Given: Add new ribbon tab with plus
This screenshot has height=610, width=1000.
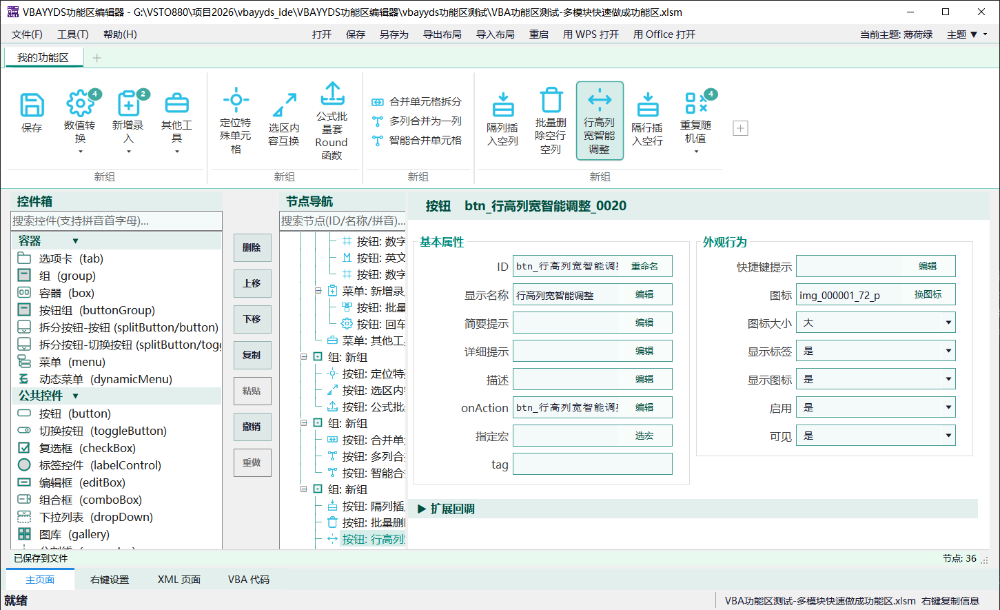Looking at the screenshot, I should click(x=97, y=58).
